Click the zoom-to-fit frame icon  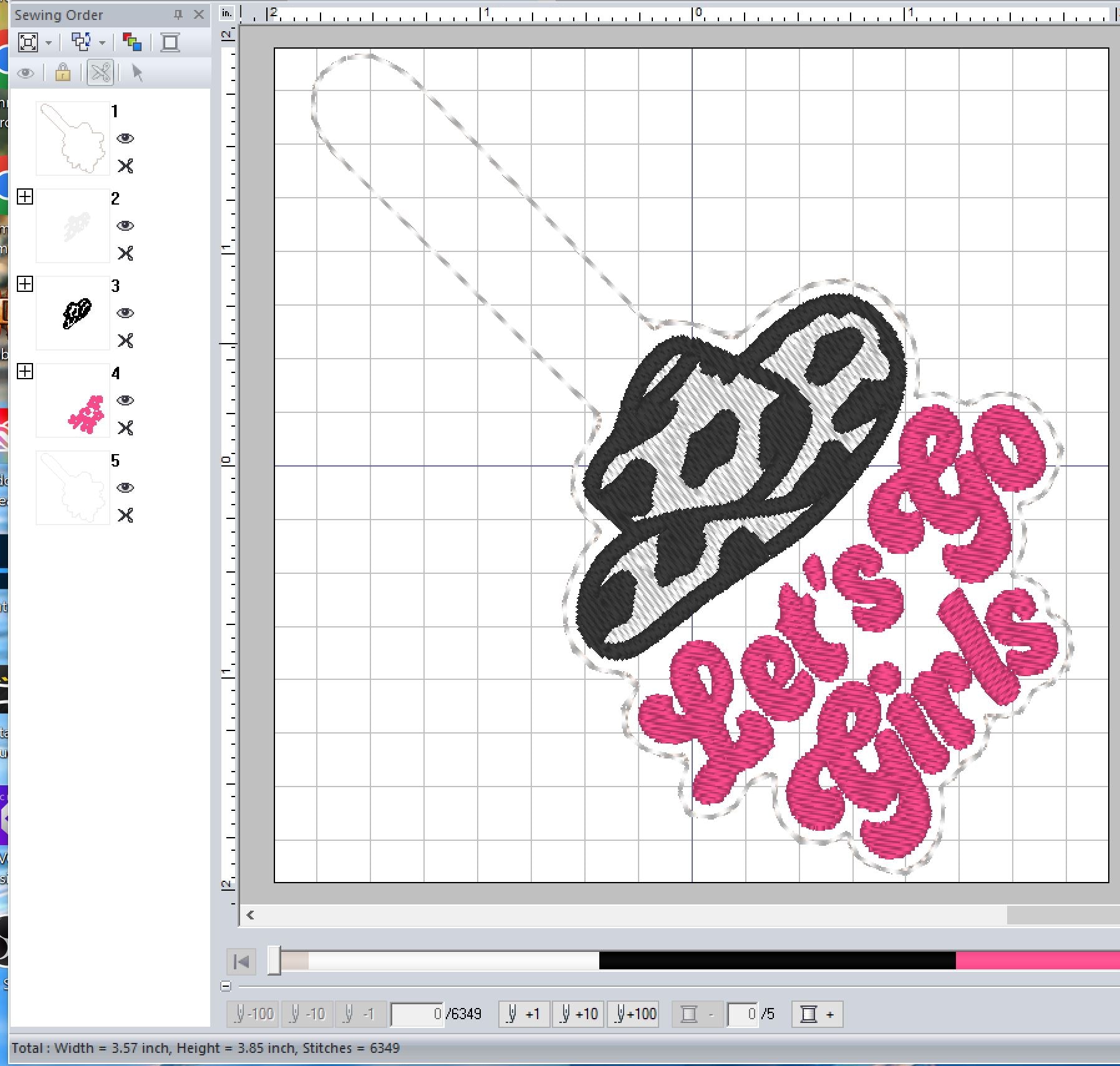click(28, 42)
